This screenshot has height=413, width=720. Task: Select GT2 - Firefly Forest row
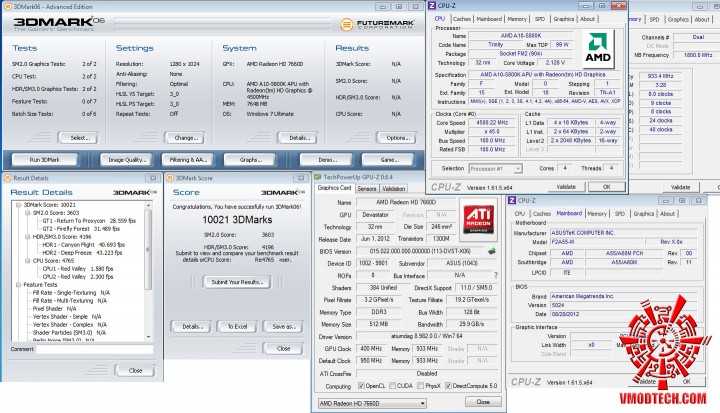81,229
